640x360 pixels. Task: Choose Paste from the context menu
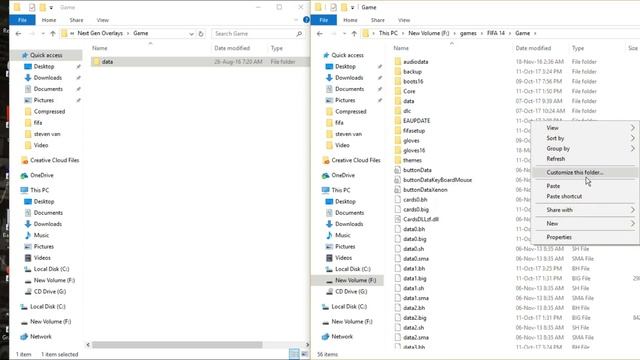[x=553, y=186]
